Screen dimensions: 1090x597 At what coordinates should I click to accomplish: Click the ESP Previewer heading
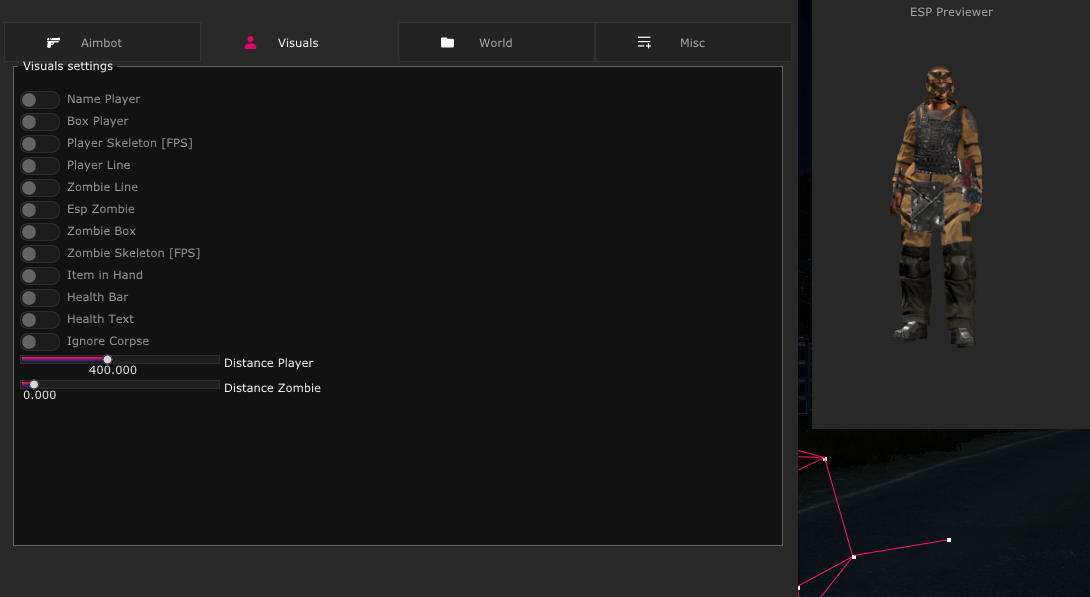pos(951,12)
